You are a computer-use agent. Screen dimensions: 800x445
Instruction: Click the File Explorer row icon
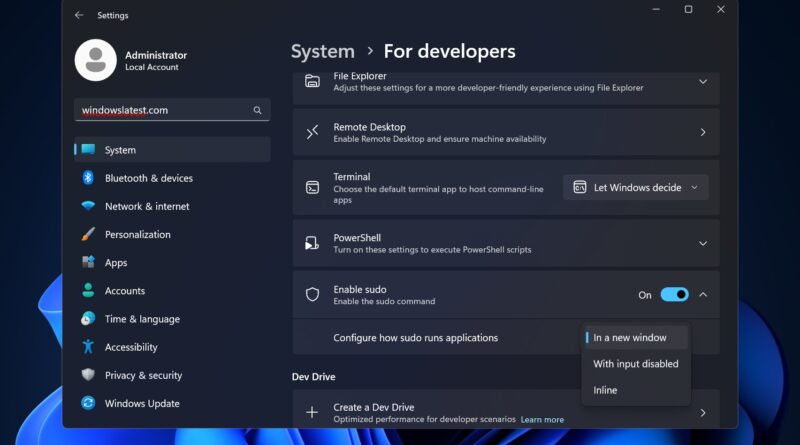(312, 81)
